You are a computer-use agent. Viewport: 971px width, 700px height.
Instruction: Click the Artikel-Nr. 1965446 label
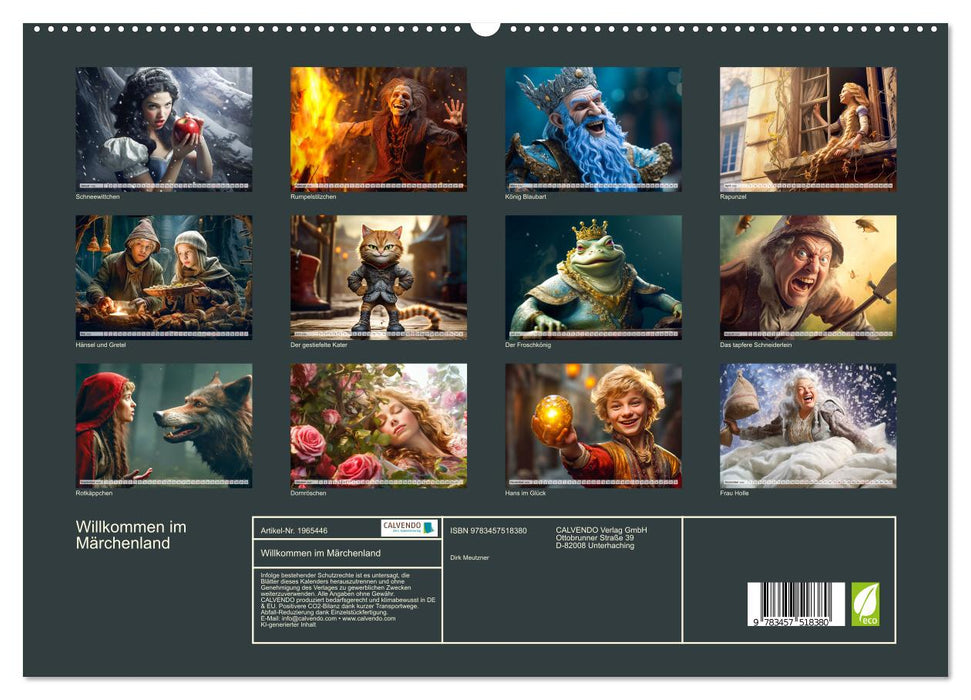click(292, 529)
